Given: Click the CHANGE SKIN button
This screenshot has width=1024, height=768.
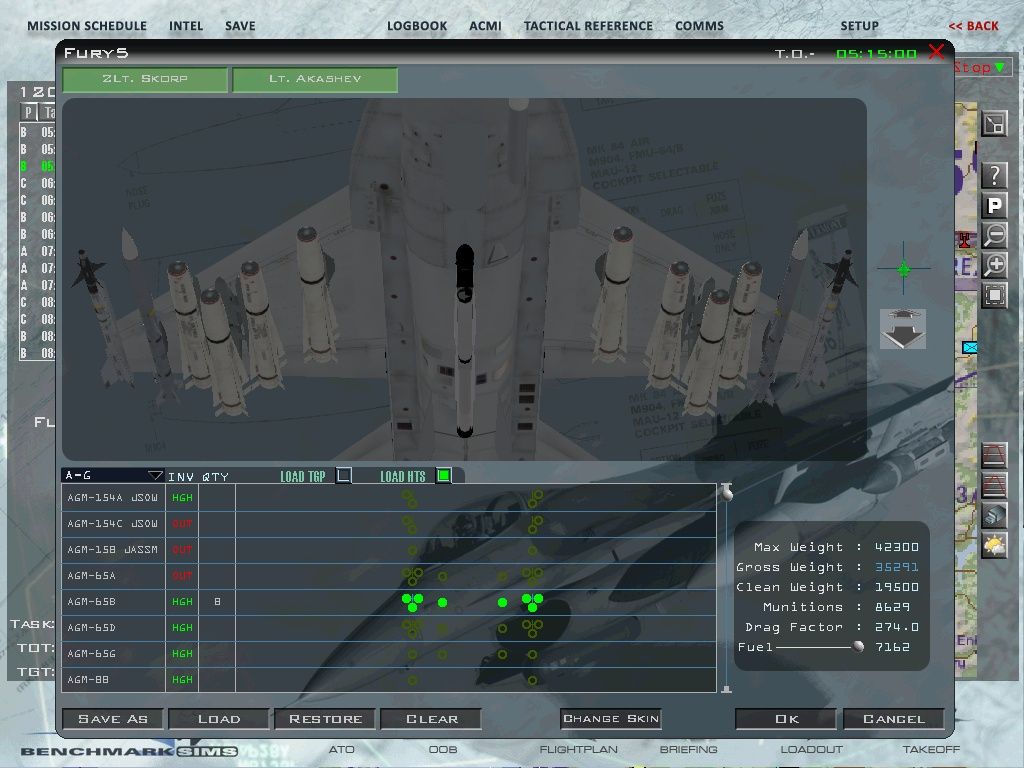Looking at the screenshot, I should pyautogui.click(x=611, y=718).
